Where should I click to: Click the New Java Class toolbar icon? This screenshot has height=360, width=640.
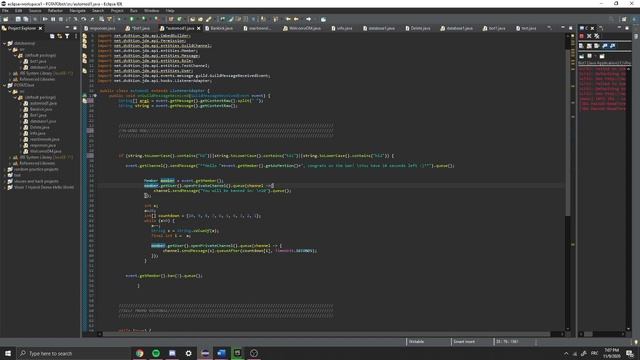coord(179,19)
